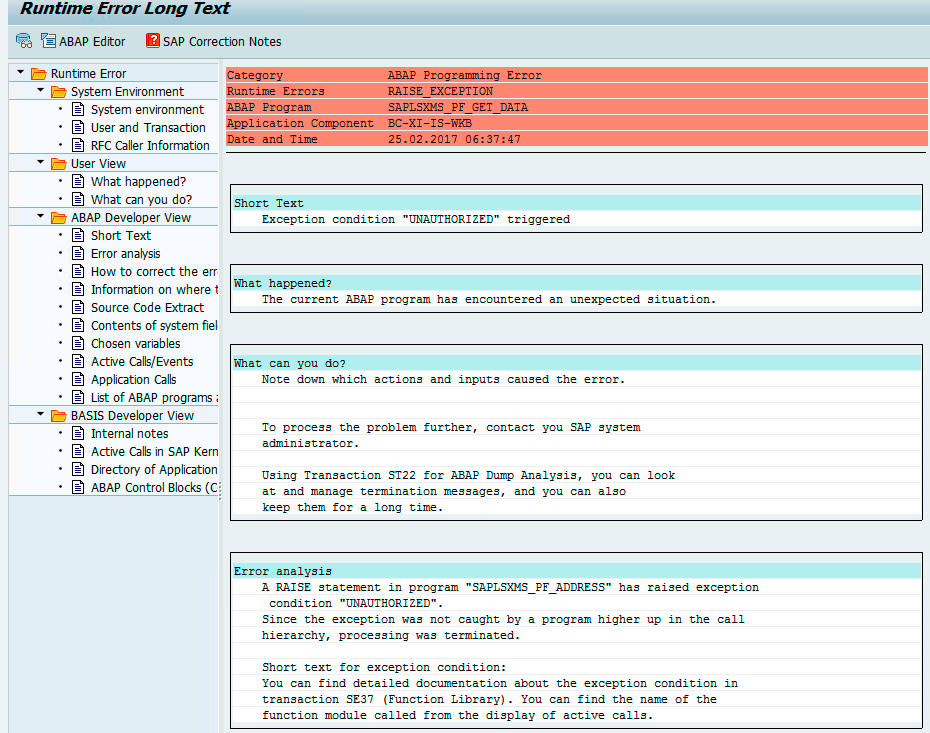Image resolution: width=930 pixels, height=733 pixels.
Task: Click the Short Text section heading
Action: coord(269,203)
